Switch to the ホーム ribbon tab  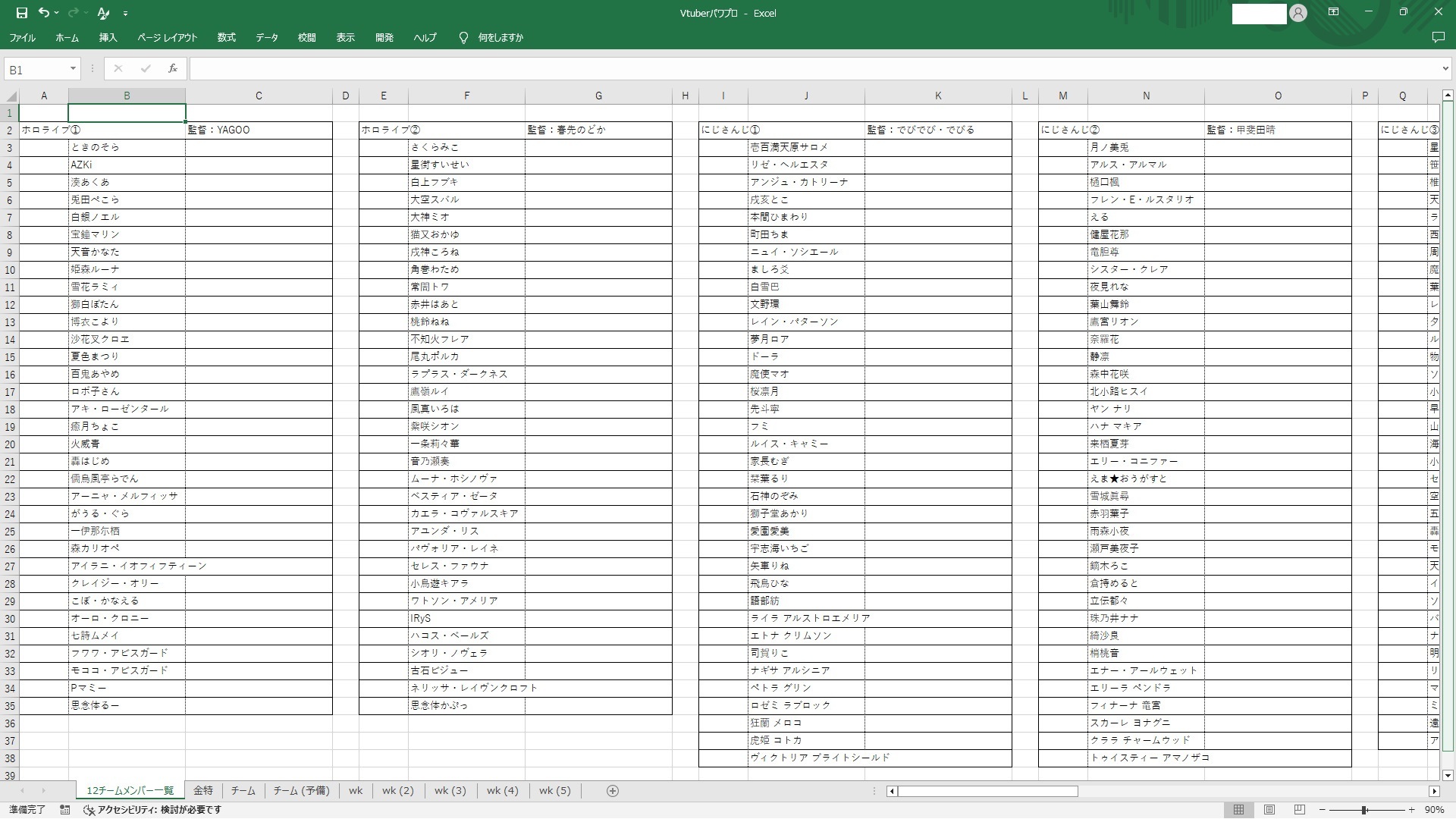click(x=67, y=37)
